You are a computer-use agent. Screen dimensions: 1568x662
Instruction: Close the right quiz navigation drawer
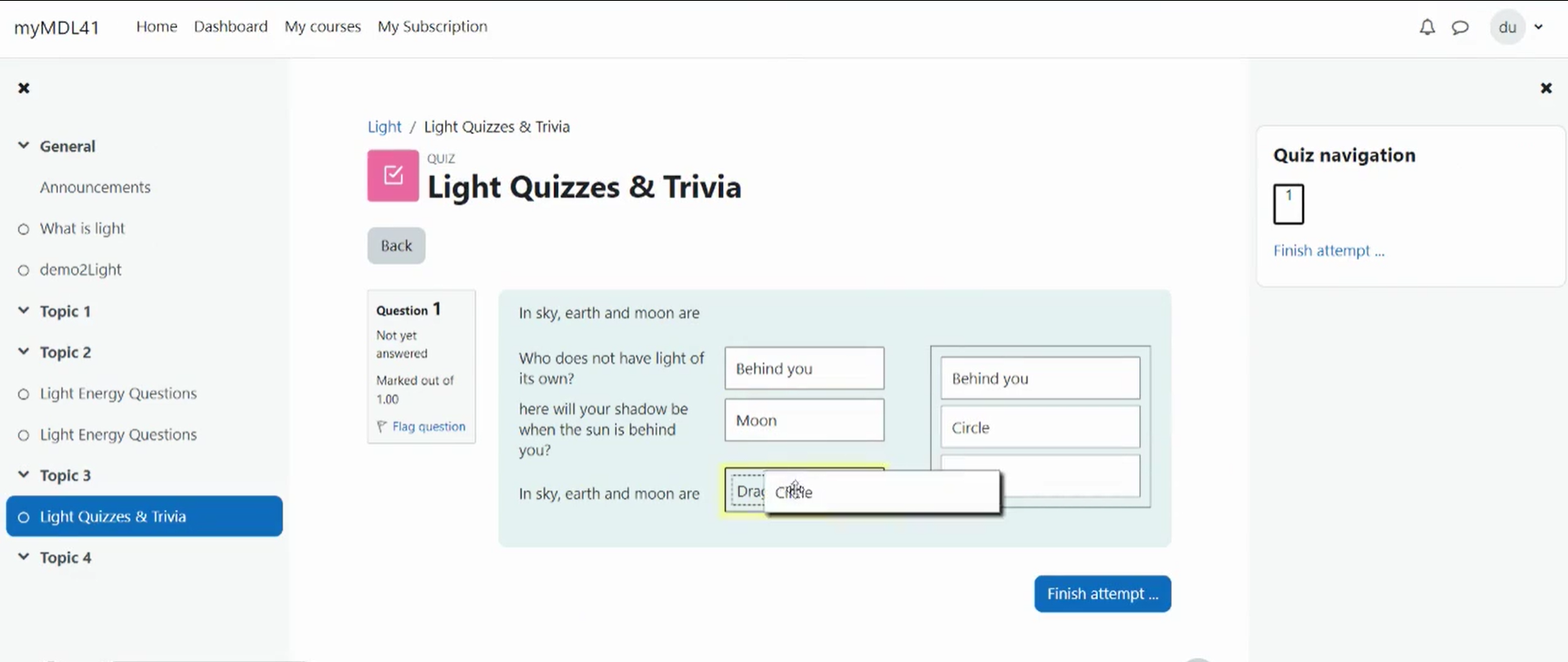click(x=1546, y=87)
